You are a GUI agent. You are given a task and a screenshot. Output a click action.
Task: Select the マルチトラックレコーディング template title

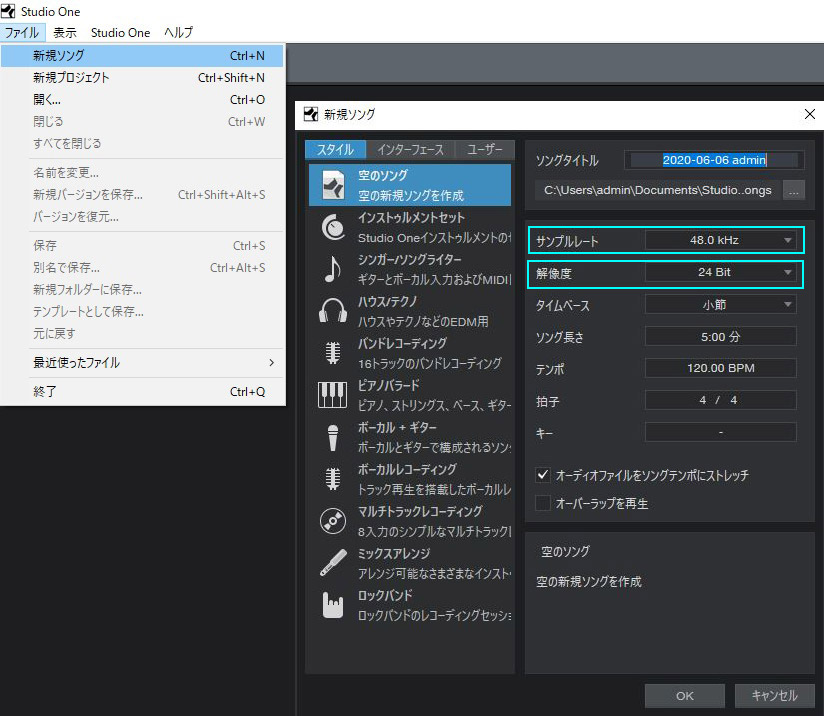tap(420, 512)
